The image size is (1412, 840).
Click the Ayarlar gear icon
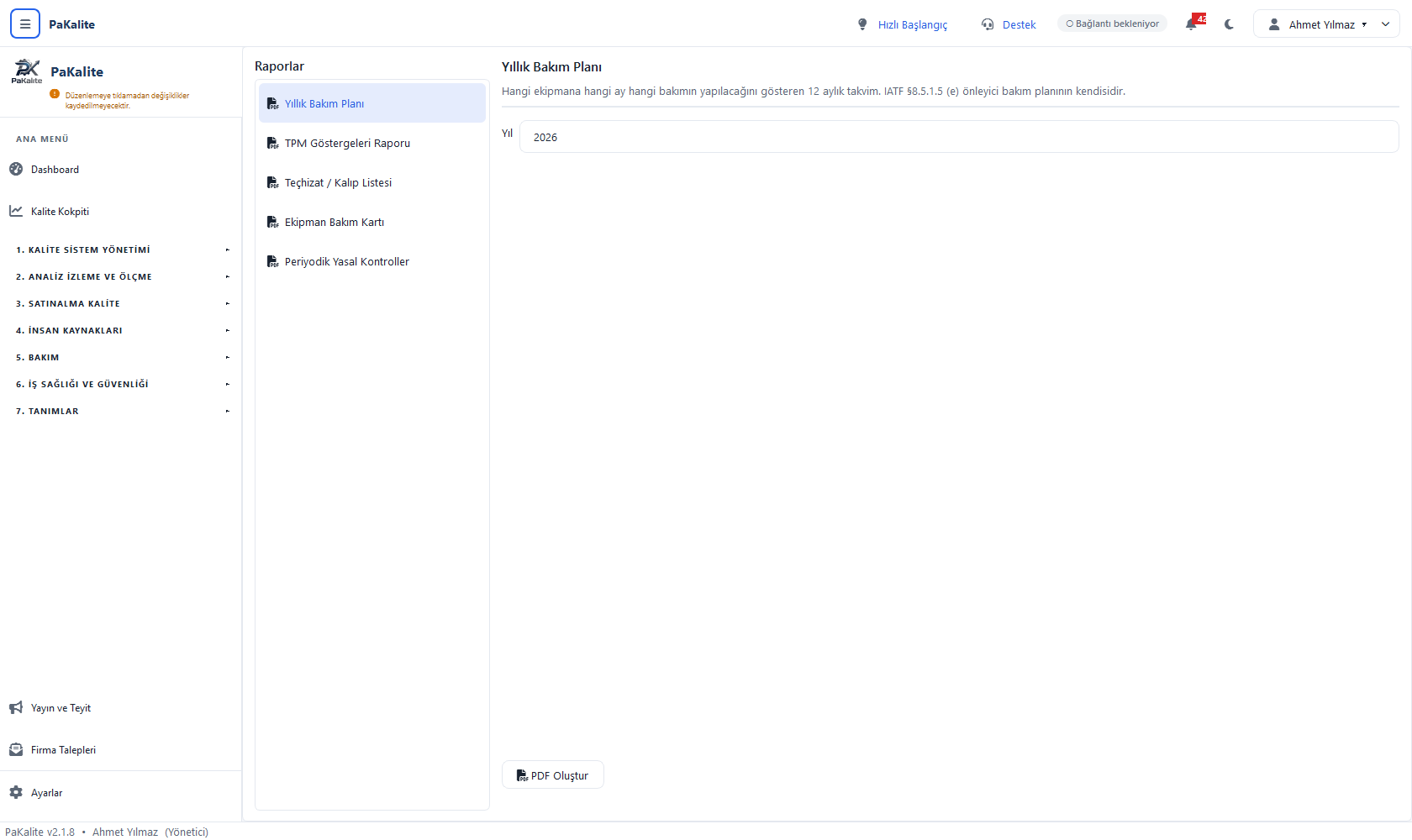click(16, 792)
